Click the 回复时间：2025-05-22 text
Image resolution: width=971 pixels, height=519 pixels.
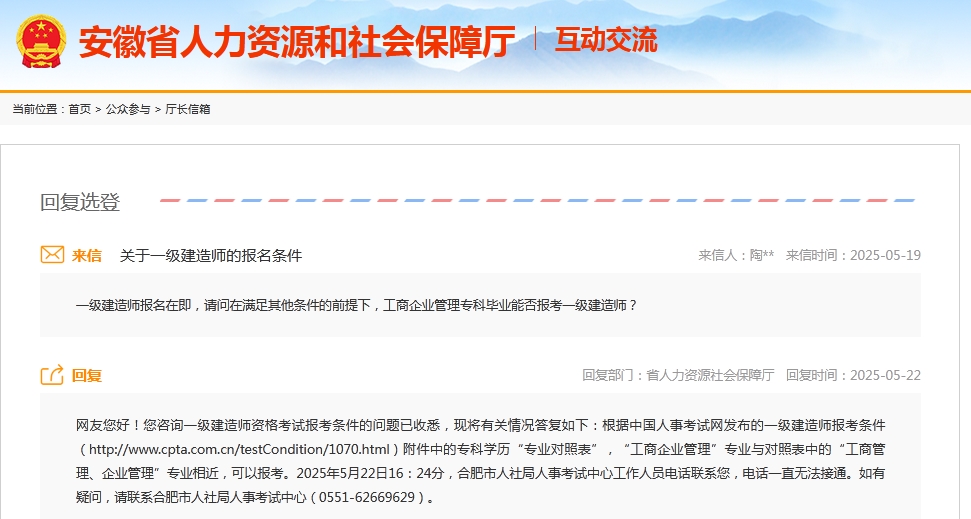click(853, 375)
